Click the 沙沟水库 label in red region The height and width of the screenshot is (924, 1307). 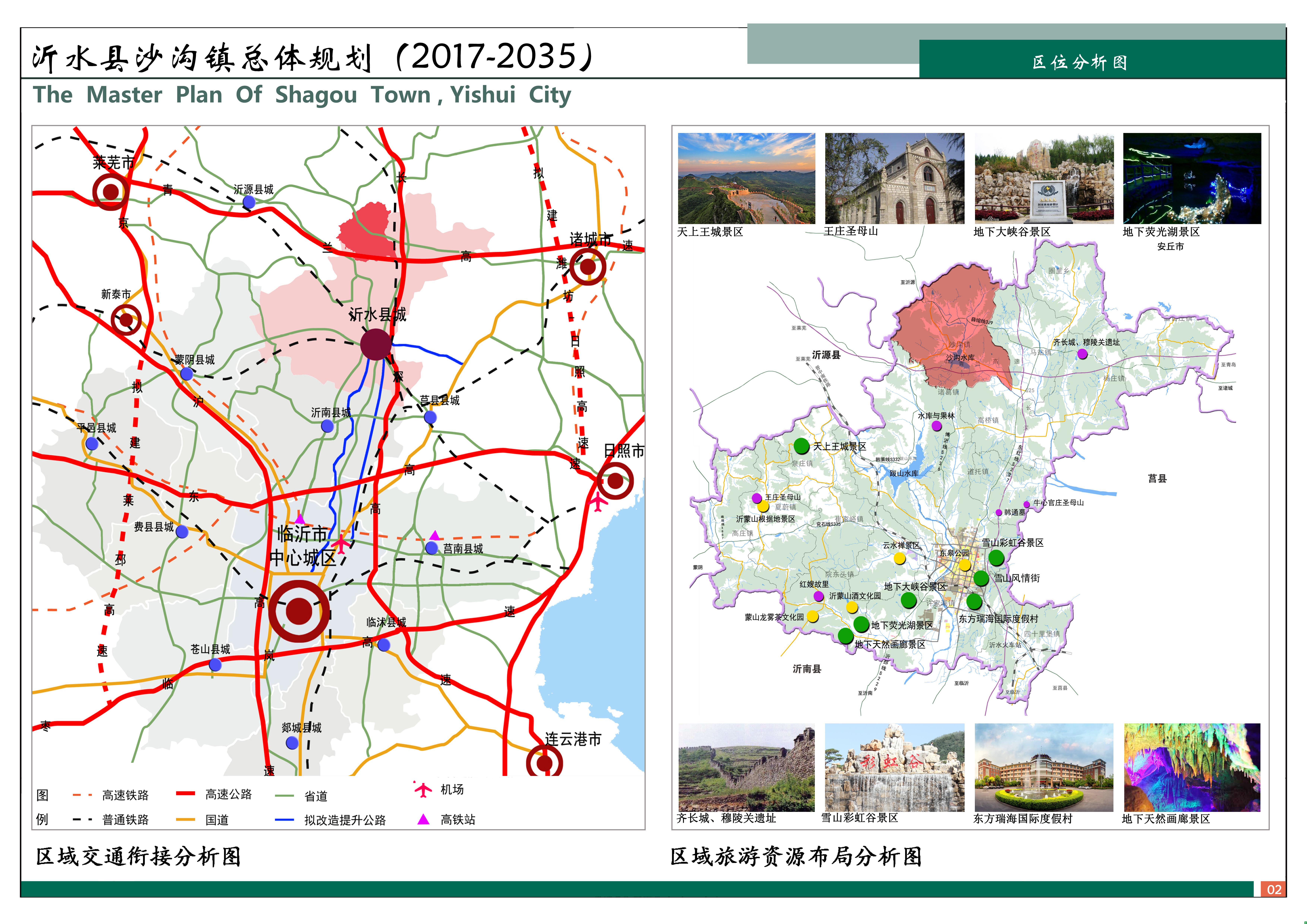pos(960,358)
